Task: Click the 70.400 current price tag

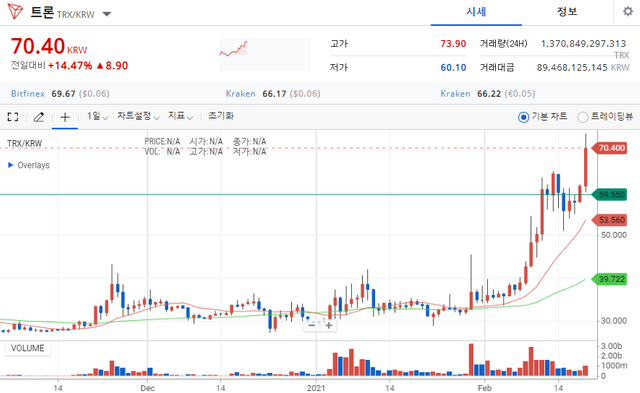Action: pyautogui.click(x=609, y=148)
